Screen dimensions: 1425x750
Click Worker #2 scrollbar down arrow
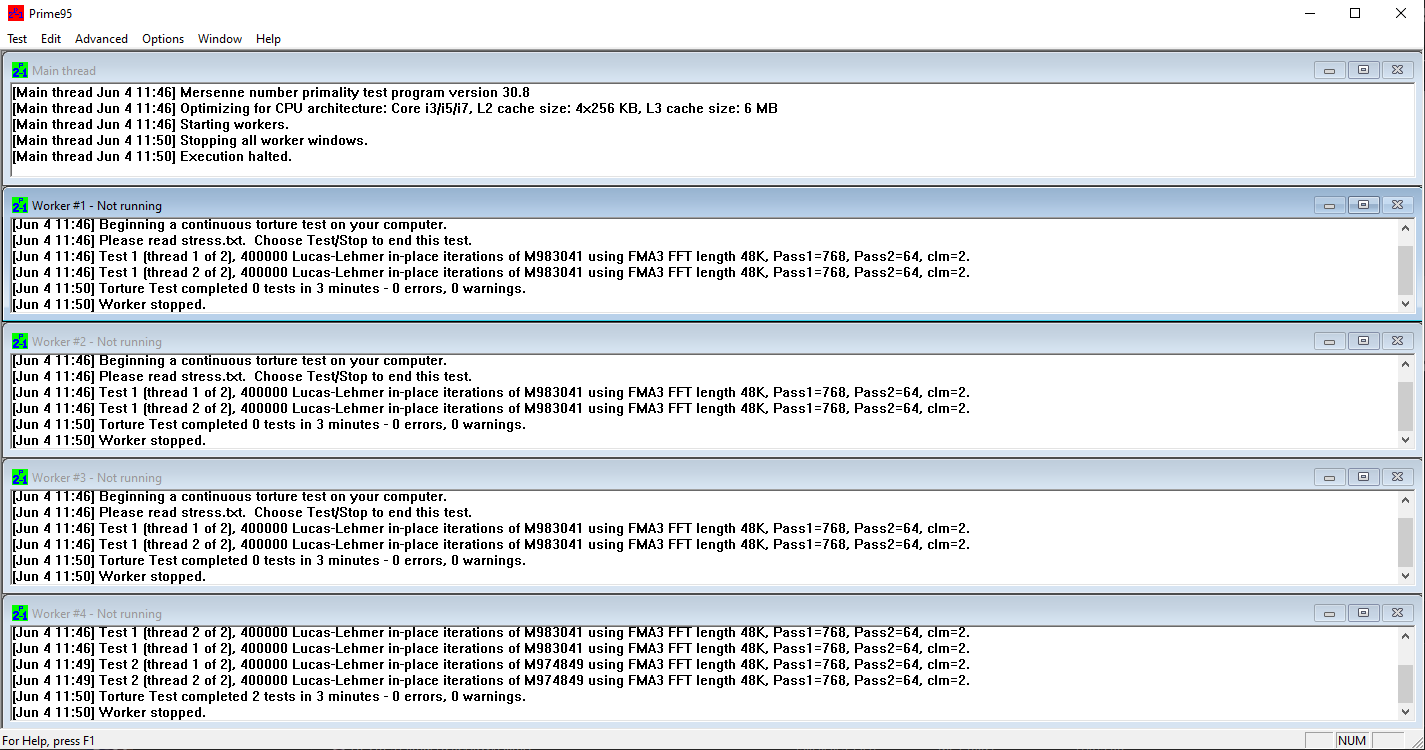click(1405, 440)
